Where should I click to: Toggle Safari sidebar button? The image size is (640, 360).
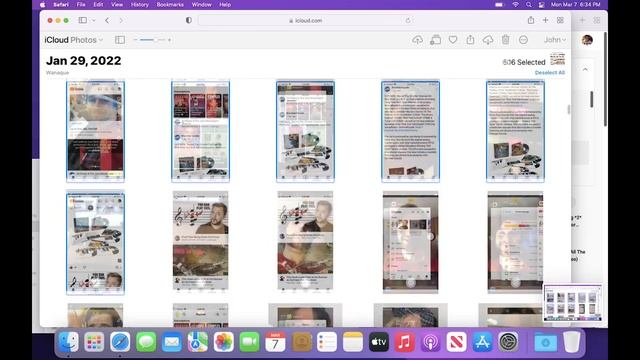[83, 20]
